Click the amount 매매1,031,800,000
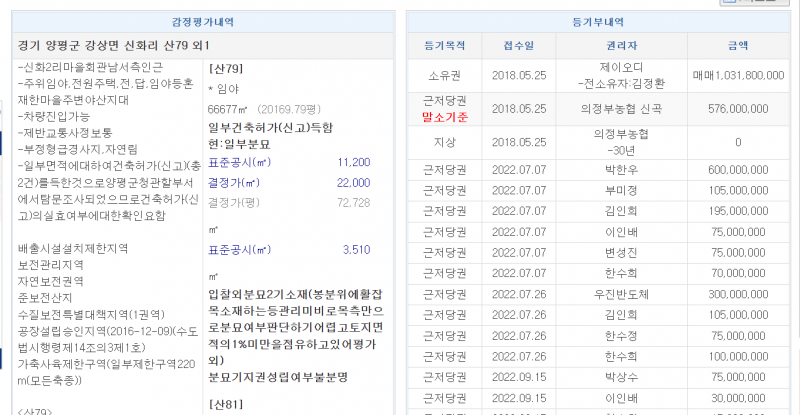This screenshot has width=800, height=415. (x=738, y=75)
